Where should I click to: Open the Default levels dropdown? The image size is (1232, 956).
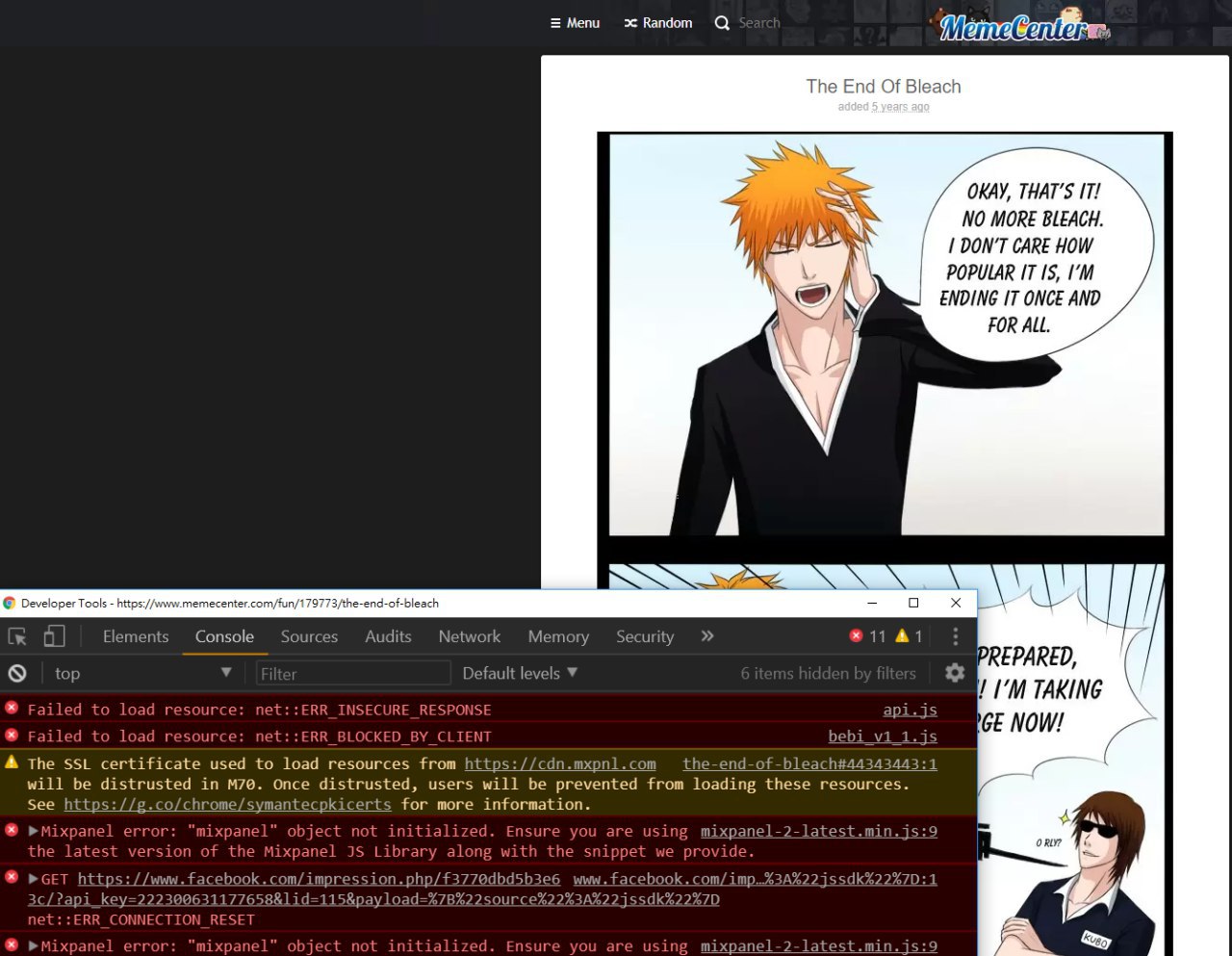click(x=520, y=673)
